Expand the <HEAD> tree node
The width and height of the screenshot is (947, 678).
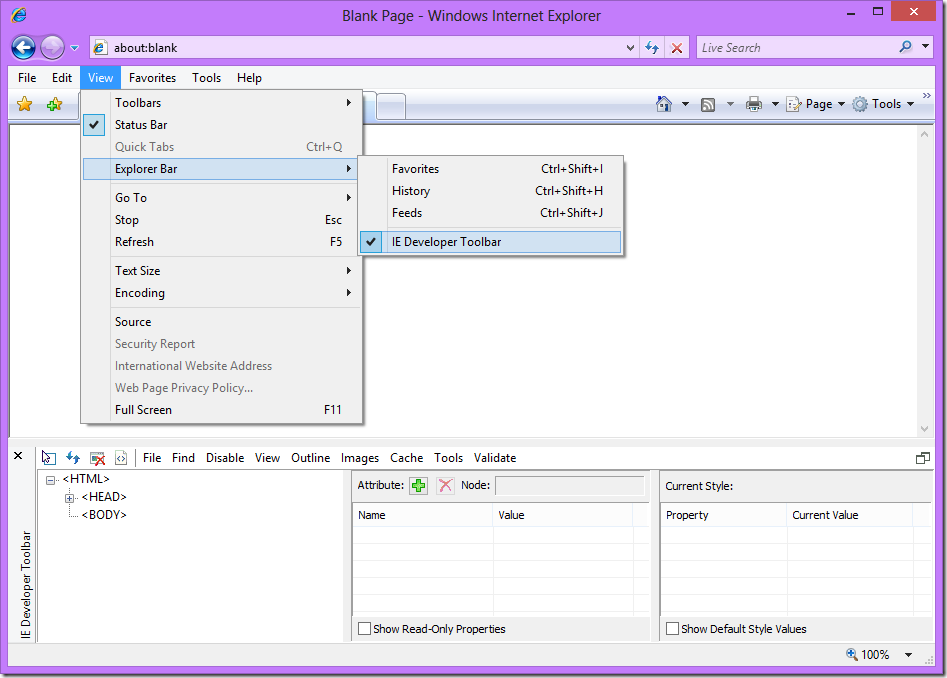pyautogui.click(x=69, y=498)
